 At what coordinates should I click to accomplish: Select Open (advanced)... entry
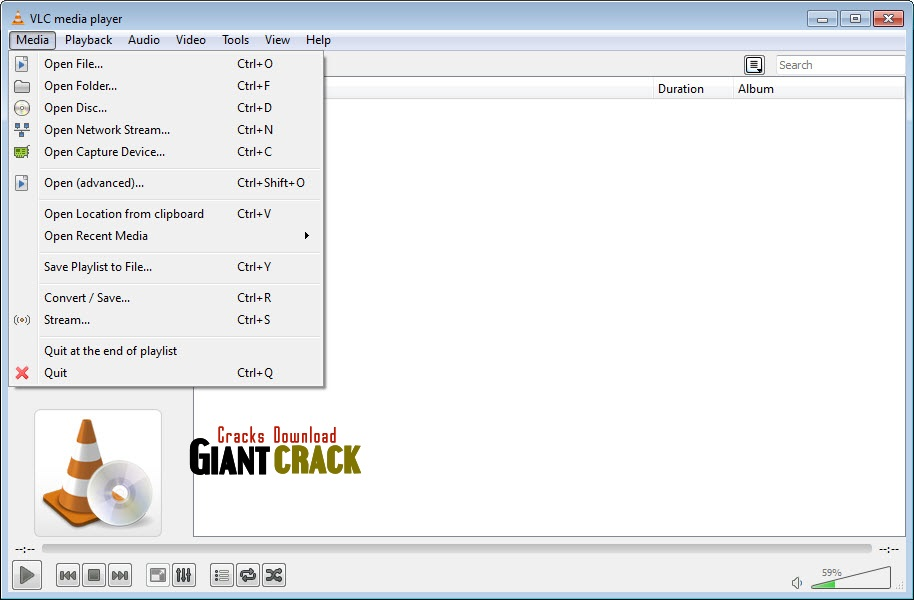click(x=166, y=183)
